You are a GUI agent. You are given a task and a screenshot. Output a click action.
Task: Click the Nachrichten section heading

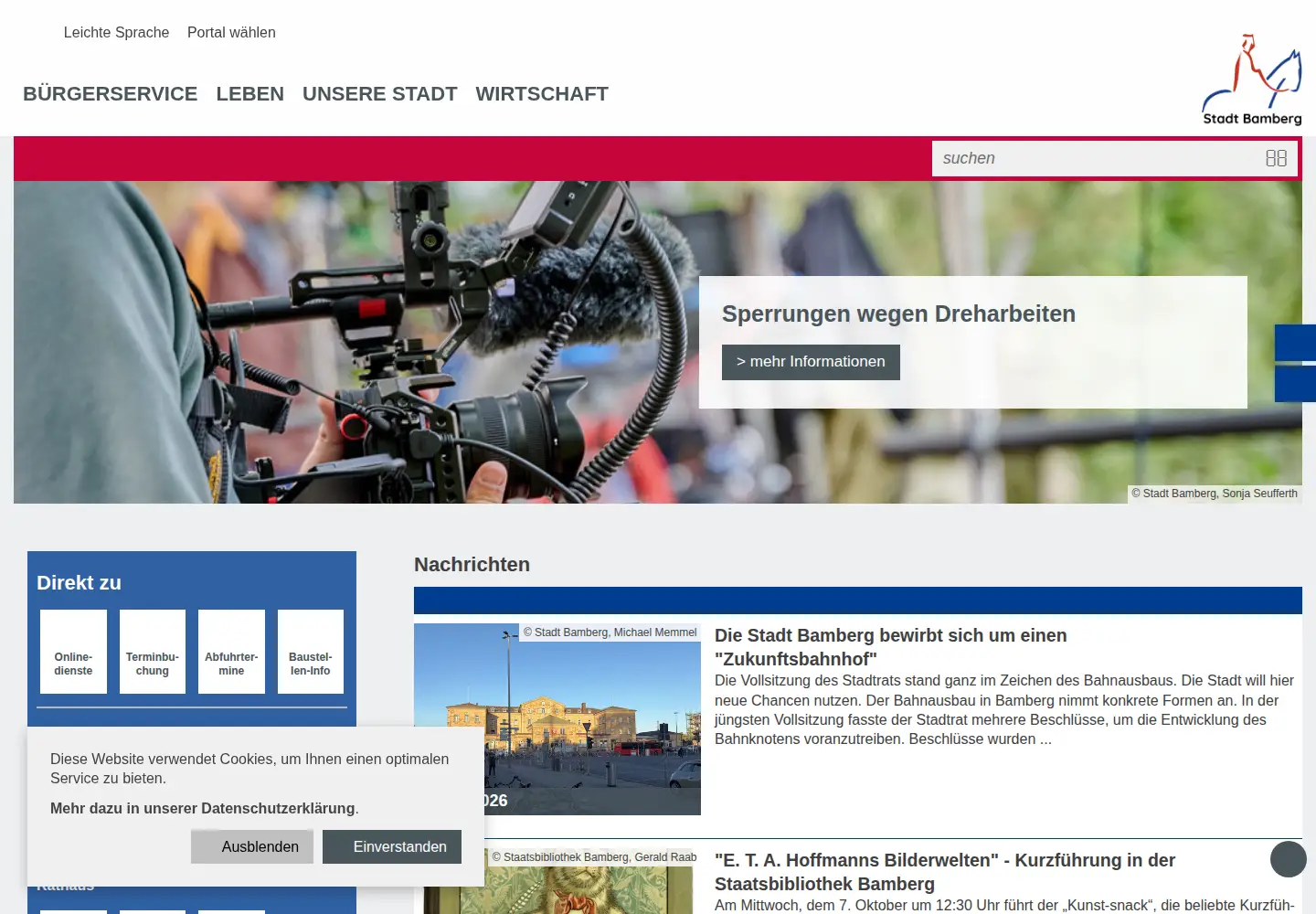pos(472,565)
